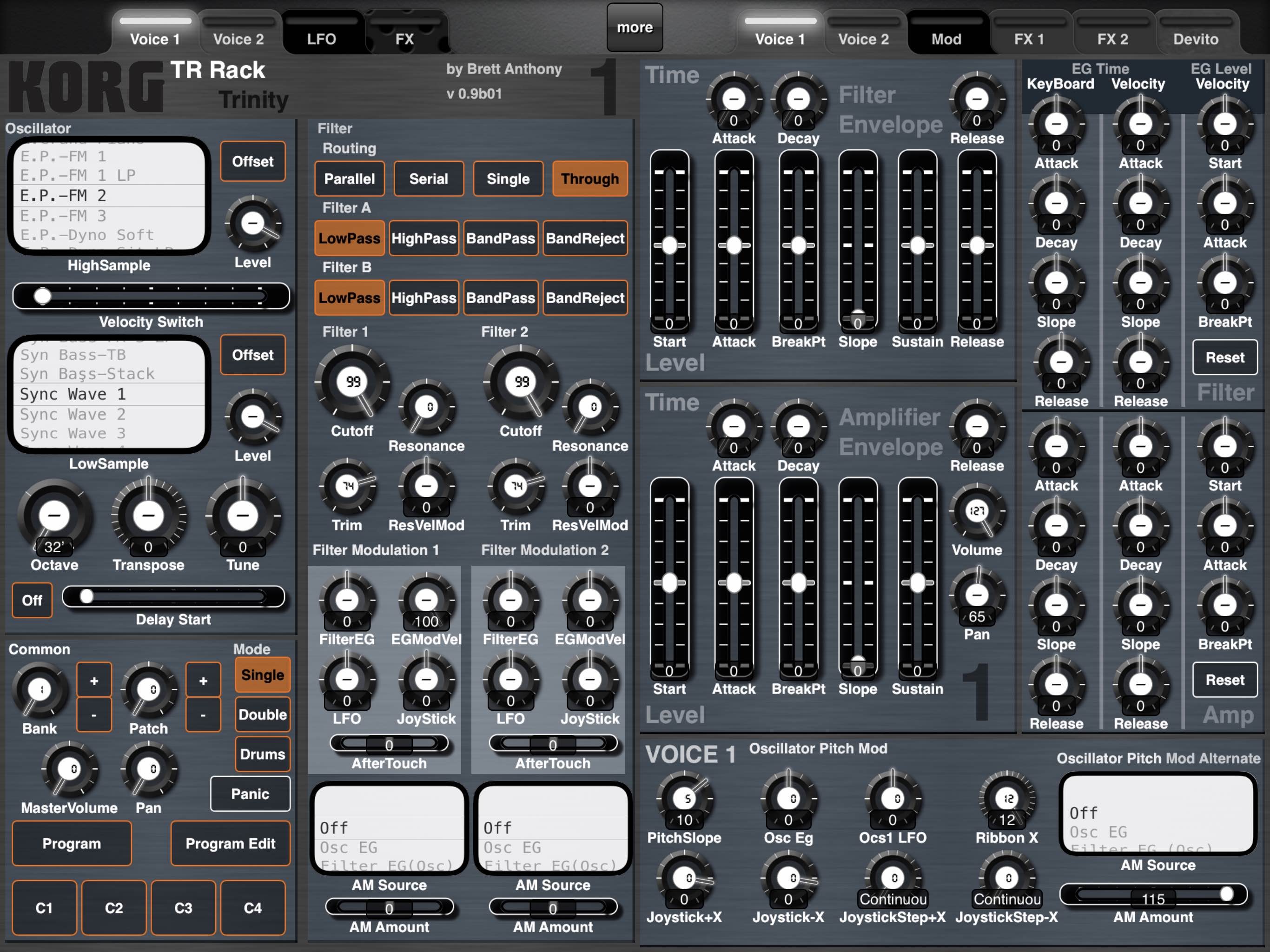Screen dimensions: 1270x952
Task: Click the Octave knob showing 32'
Action: click(54, 516)
